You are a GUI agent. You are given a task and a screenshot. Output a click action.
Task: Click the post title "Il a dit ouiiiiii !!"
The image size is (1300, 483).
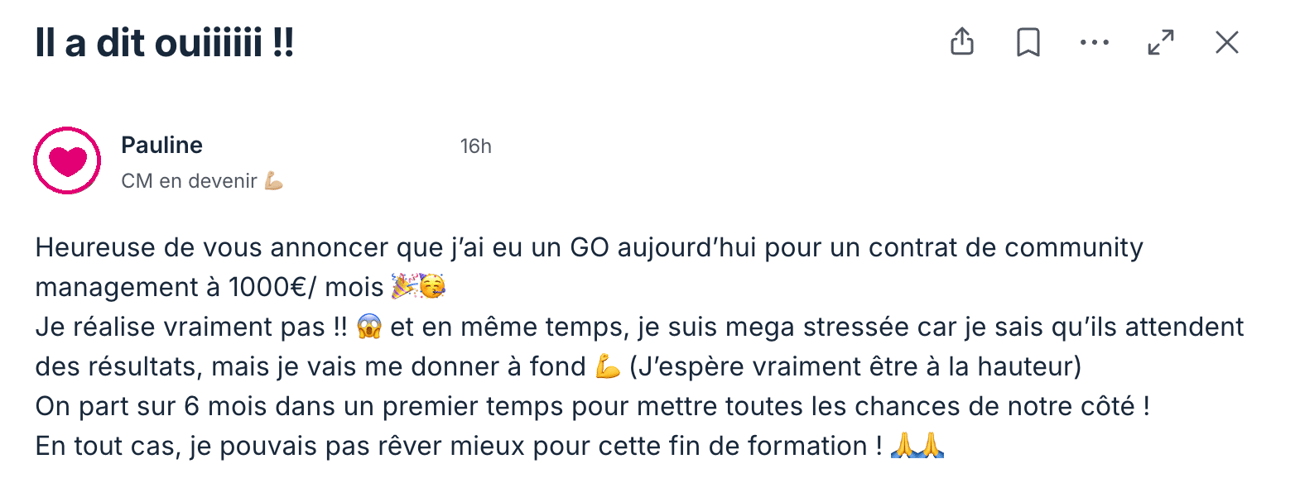click(x=165, y=44)
